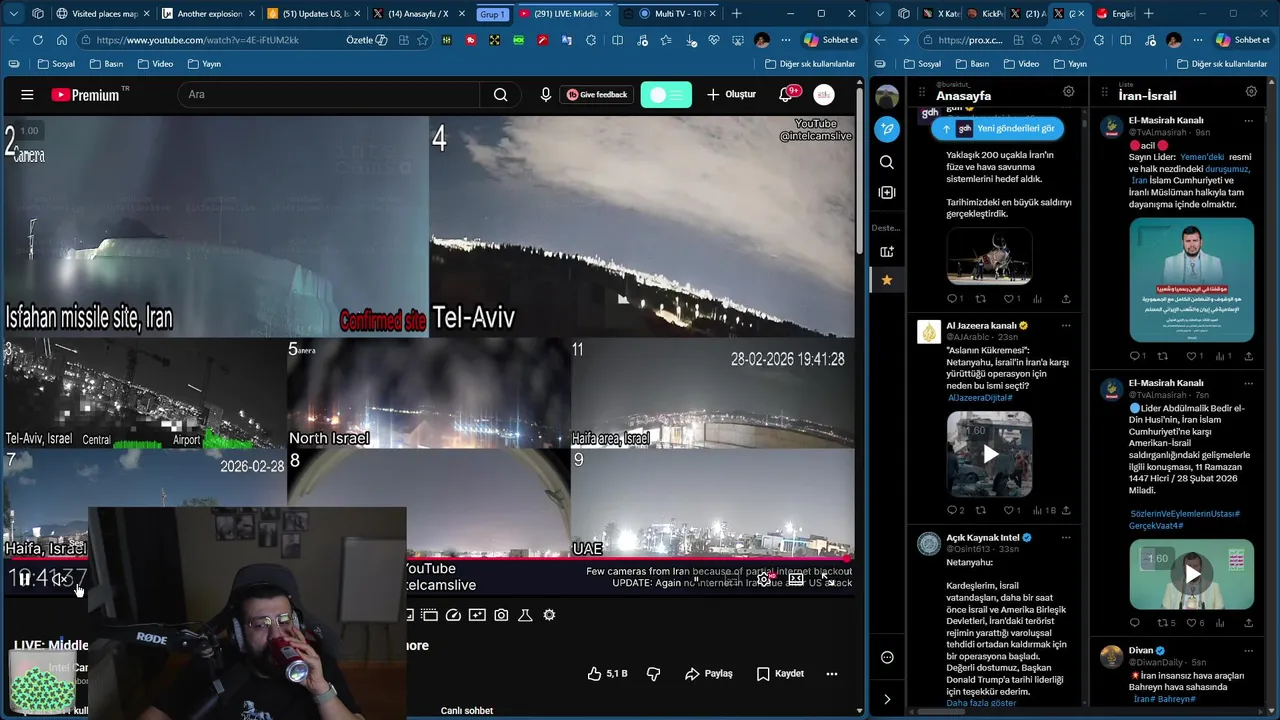This screenshot has width=1280, height=720.
Task: Toggle theater mode on the player
Action: pyautogui.click(x=796, y=579)
